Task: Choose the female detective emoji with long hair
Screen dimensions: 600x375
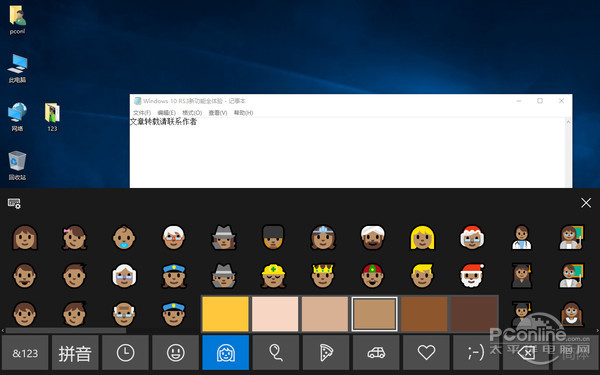Action: tap(224, 238)
